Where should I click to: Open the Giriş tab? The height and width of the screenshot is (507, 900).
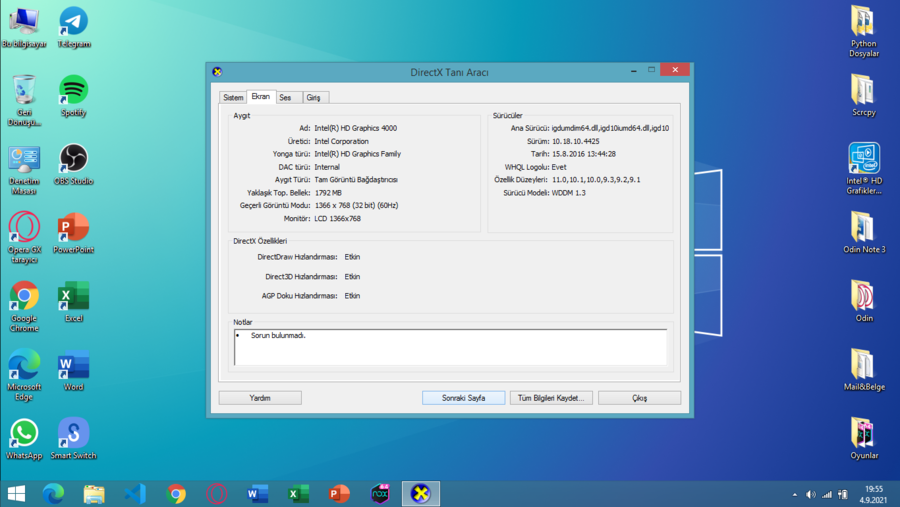point(314,98)
